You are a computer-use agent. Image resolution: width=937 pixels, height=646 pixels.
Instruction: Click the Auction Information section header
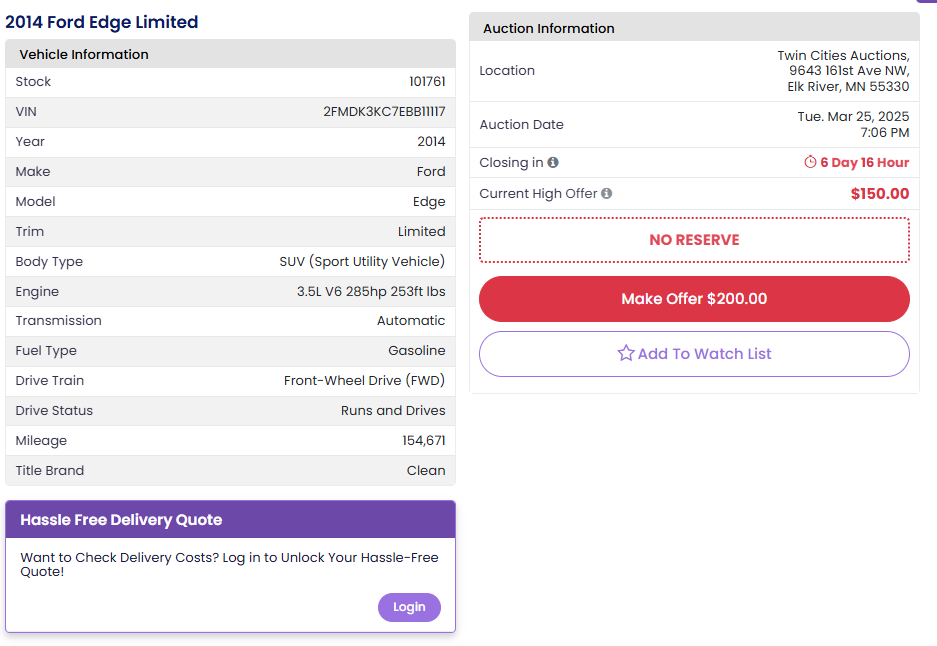click(549, 28)
